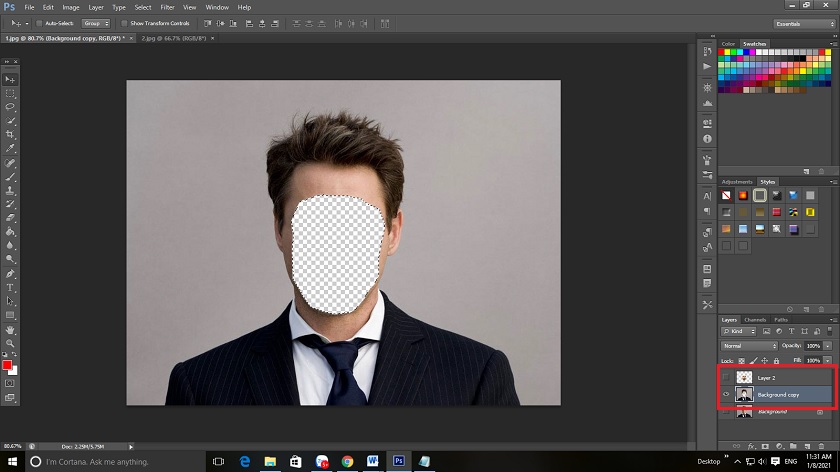Click Cortana search box
Image resolution: width=840 pixels, height=472 pixels.
point(115,461)
